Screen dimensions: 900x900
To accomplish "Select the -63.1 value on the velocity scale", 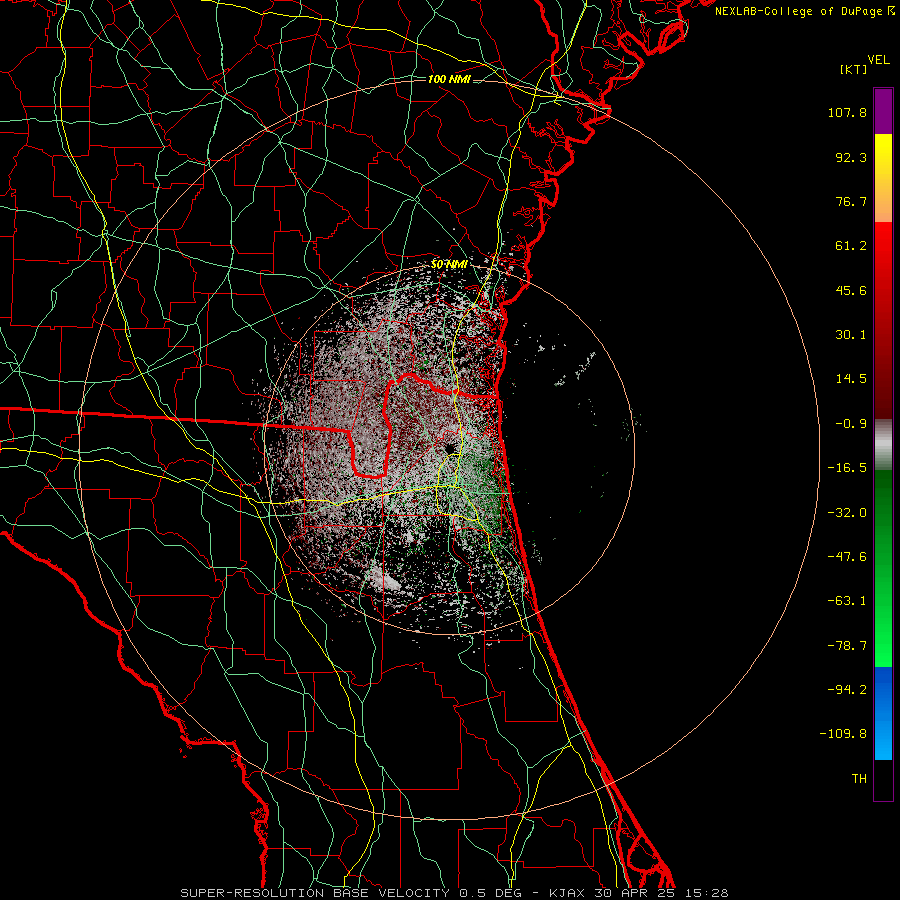I will 847,601.
